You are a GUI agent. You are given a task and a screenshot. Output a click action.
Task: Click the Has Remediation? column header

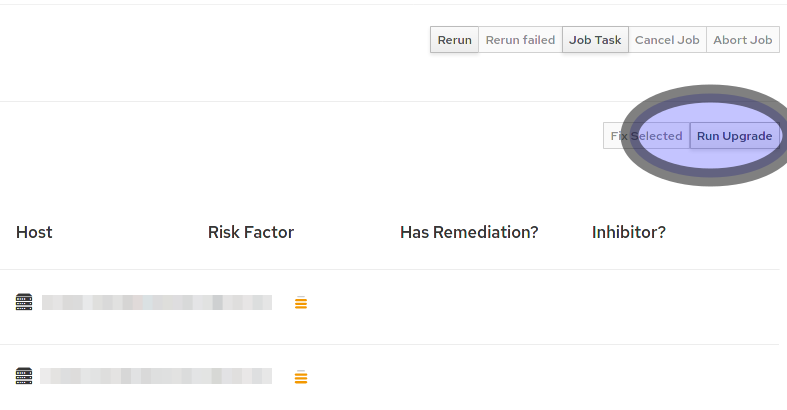469,232
